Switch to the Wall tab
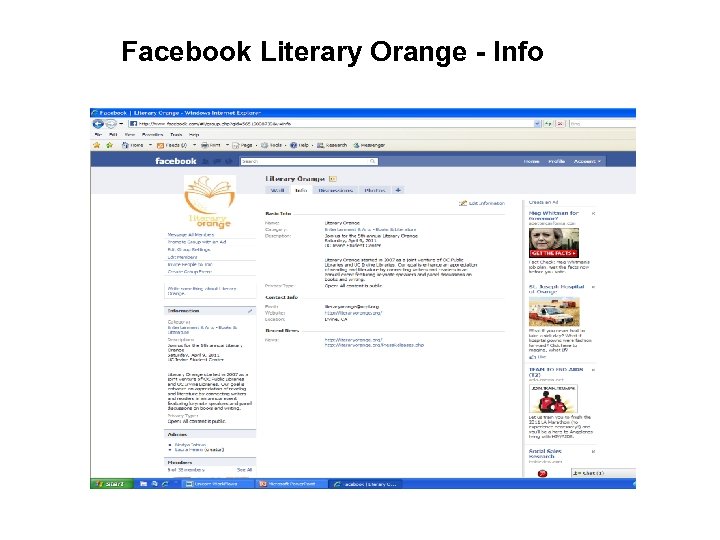 point(277,190)
